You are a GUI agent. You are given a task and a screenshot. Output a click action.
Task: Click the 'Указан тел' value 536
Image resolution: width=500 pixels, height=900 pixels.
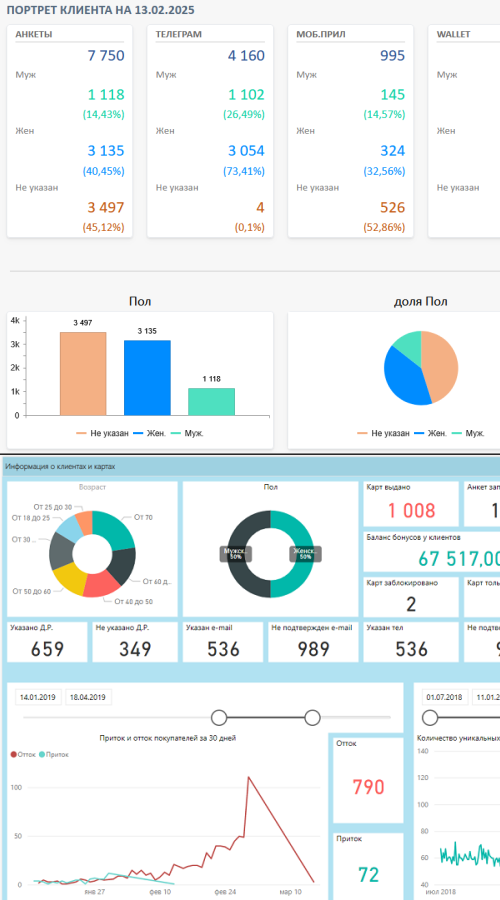(x=412, y=649)
